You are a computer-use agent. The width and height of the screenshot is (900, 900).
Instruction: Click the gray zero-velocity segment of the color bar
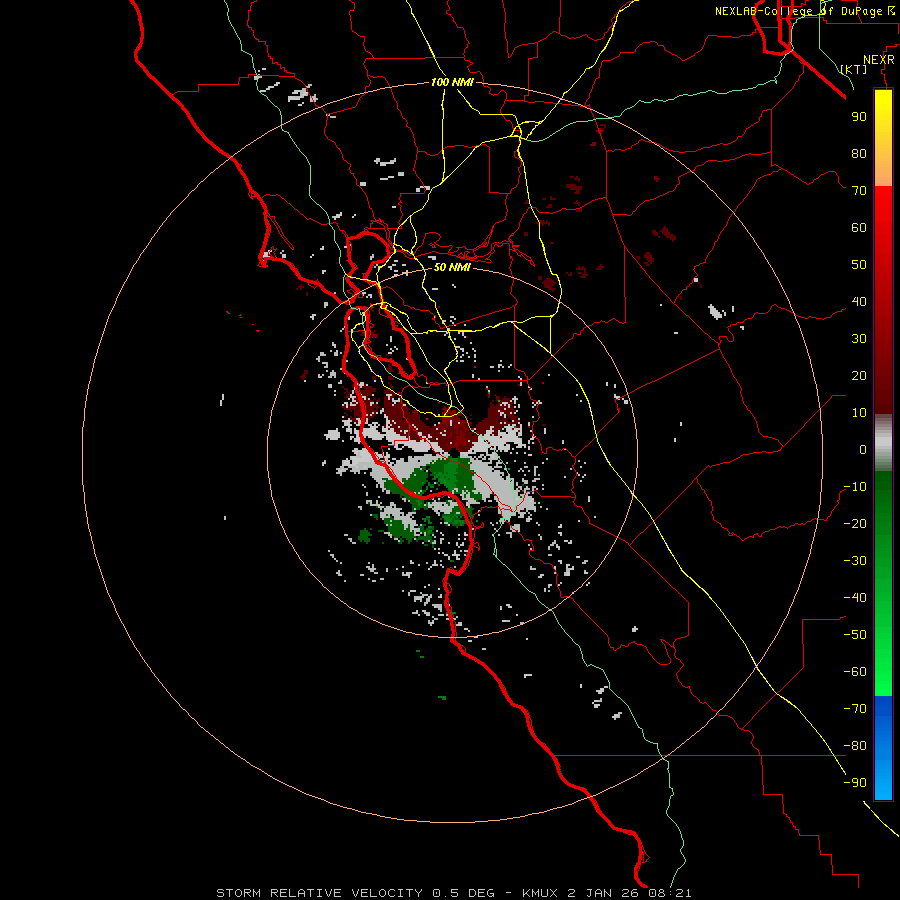[x=883, y=443]
